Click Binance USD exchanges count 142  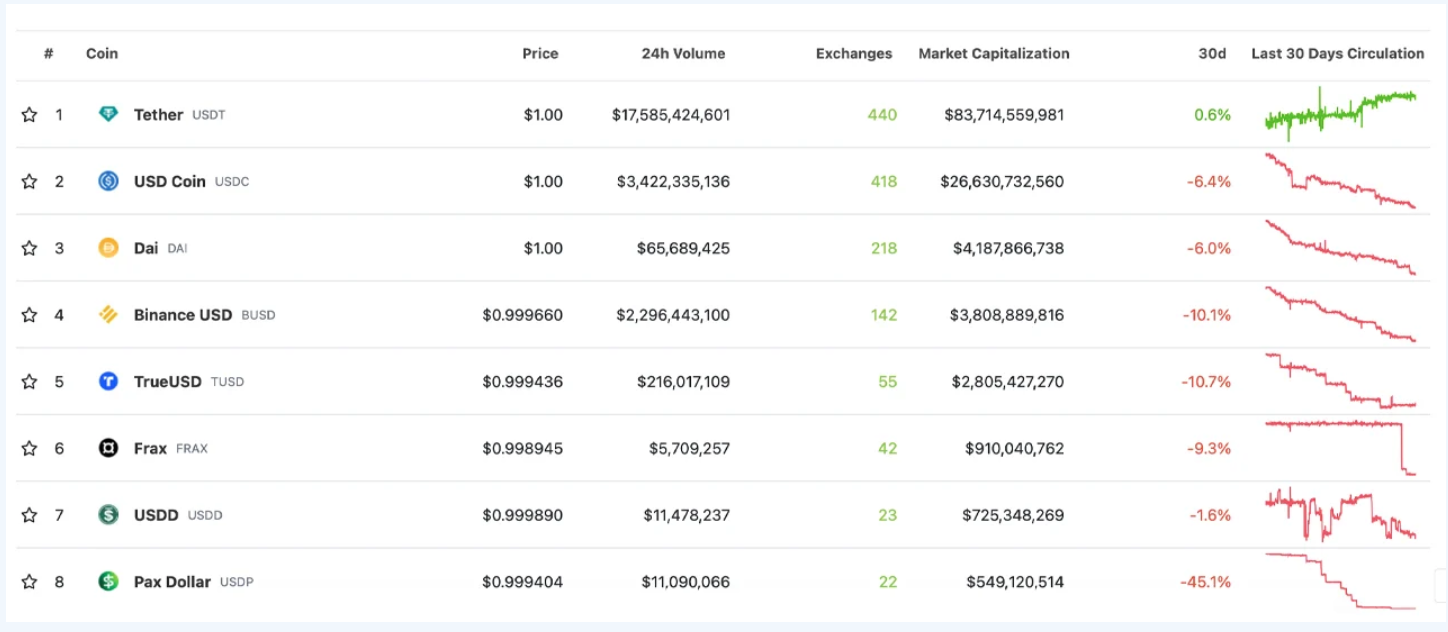pos(884,315)
